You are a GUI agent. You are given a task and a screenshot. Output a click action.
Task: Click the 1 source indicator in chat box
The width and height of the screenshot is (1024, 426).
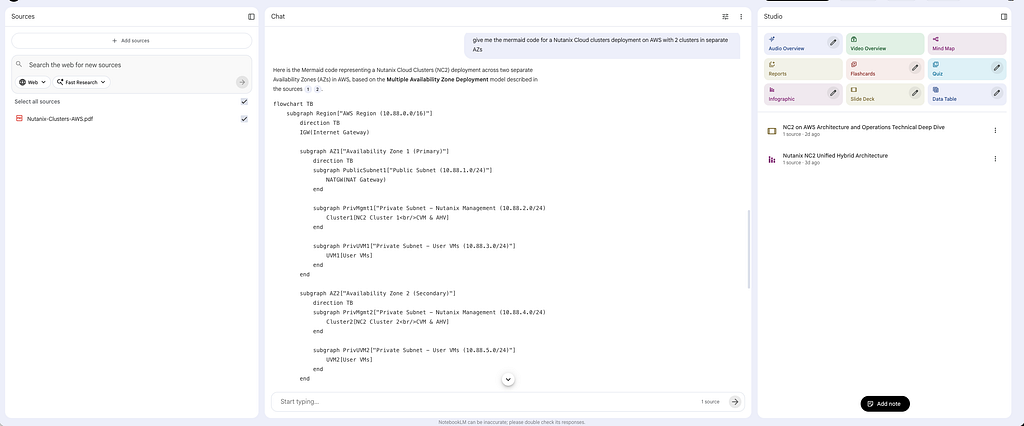710,402
